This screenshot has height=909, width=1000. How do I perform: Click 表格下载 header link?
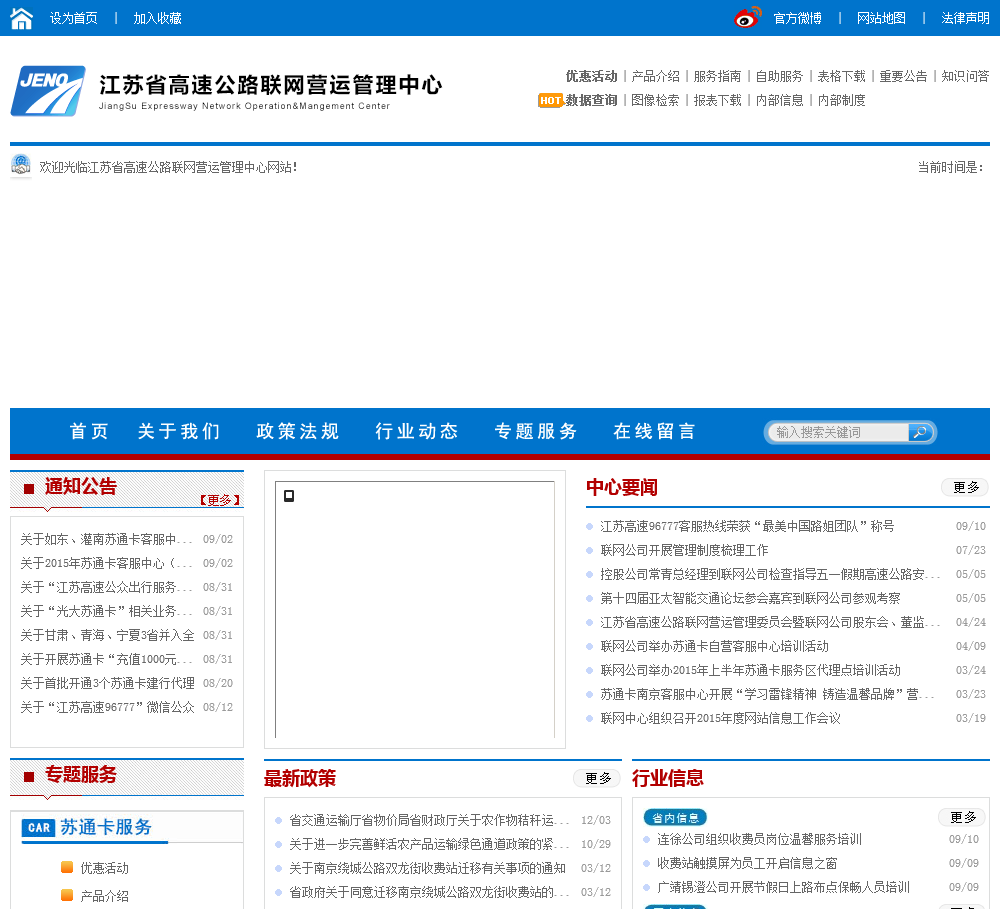842,76
